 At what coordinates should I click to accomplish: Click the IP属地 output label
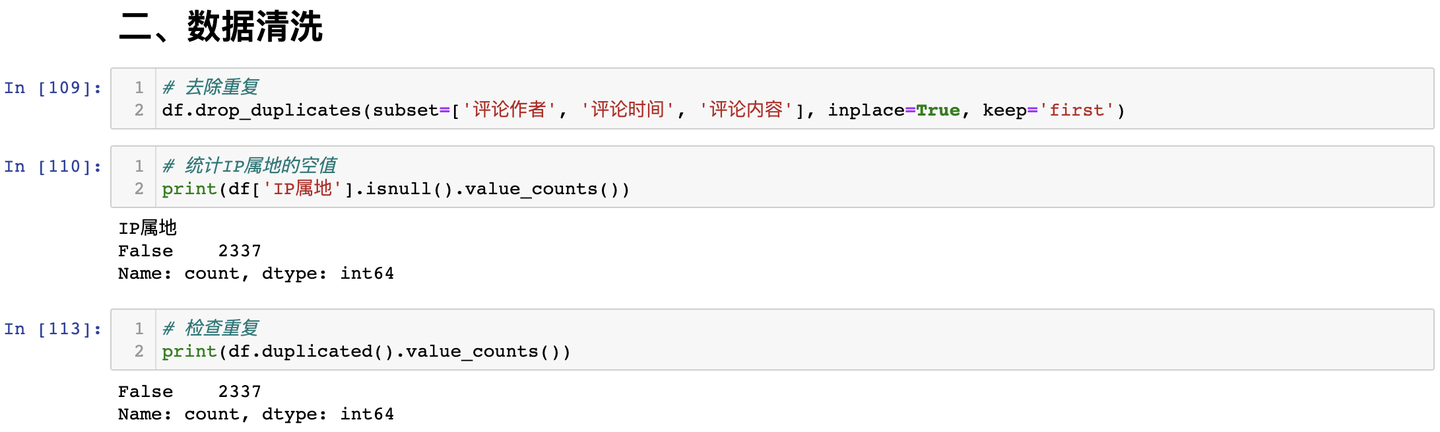(x=147, y=229)
